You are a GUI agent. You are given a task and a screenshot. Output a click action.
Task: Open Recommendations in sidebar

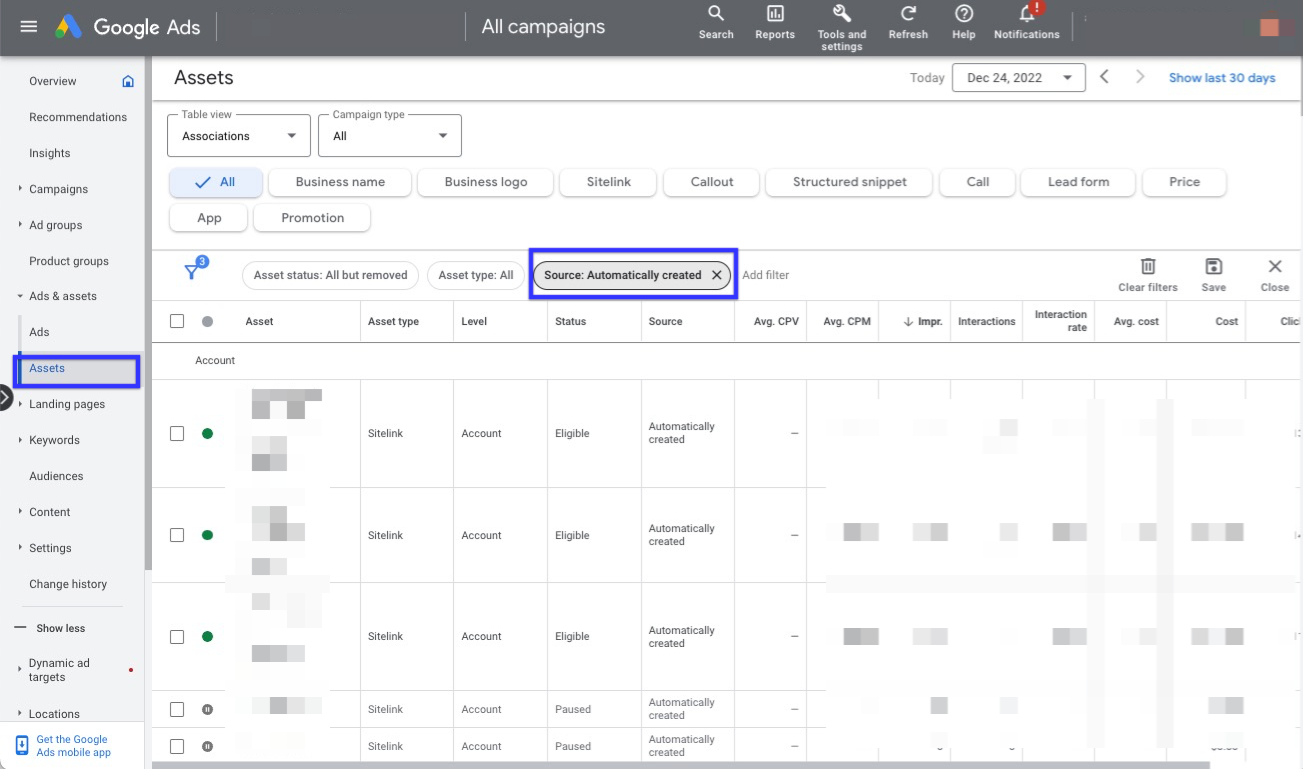(78, 117)
